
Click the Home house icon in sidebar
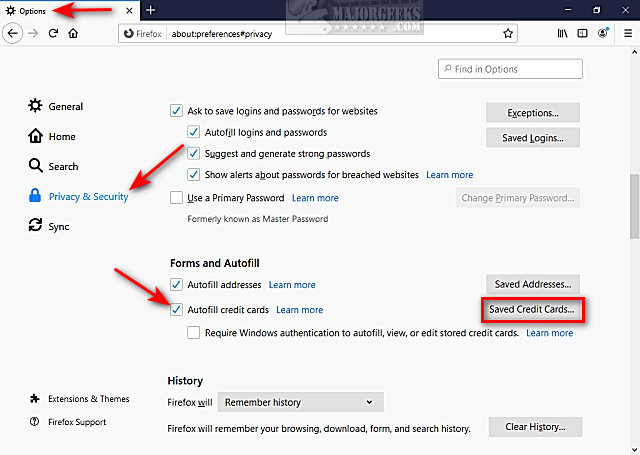[35, 136]
